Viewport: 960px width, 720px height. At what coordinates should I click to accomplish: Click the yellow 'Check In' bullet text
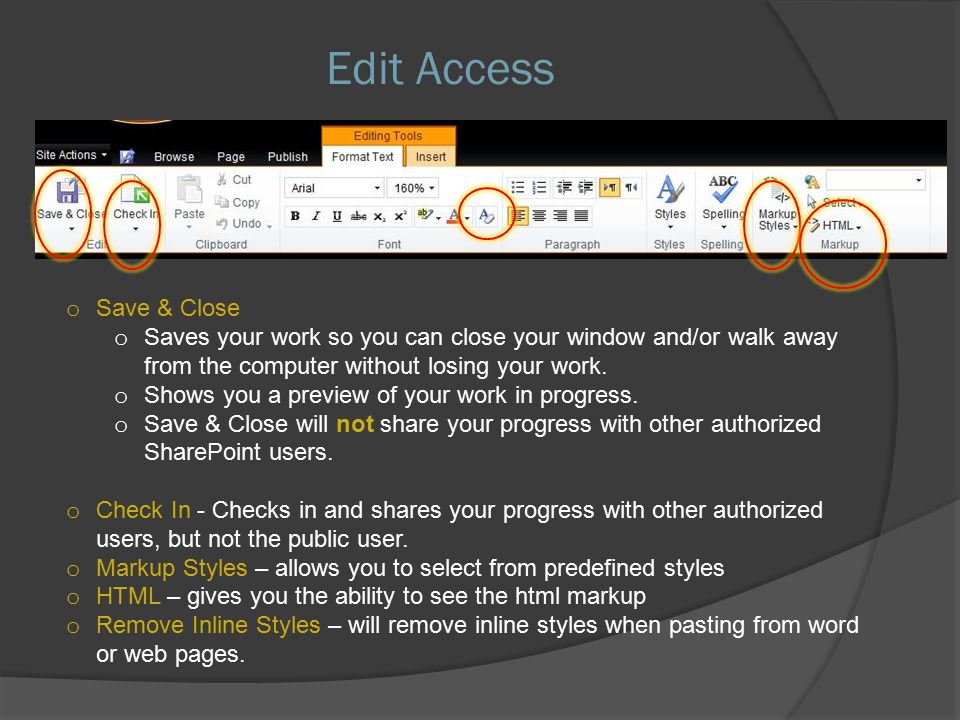point(143,510)
